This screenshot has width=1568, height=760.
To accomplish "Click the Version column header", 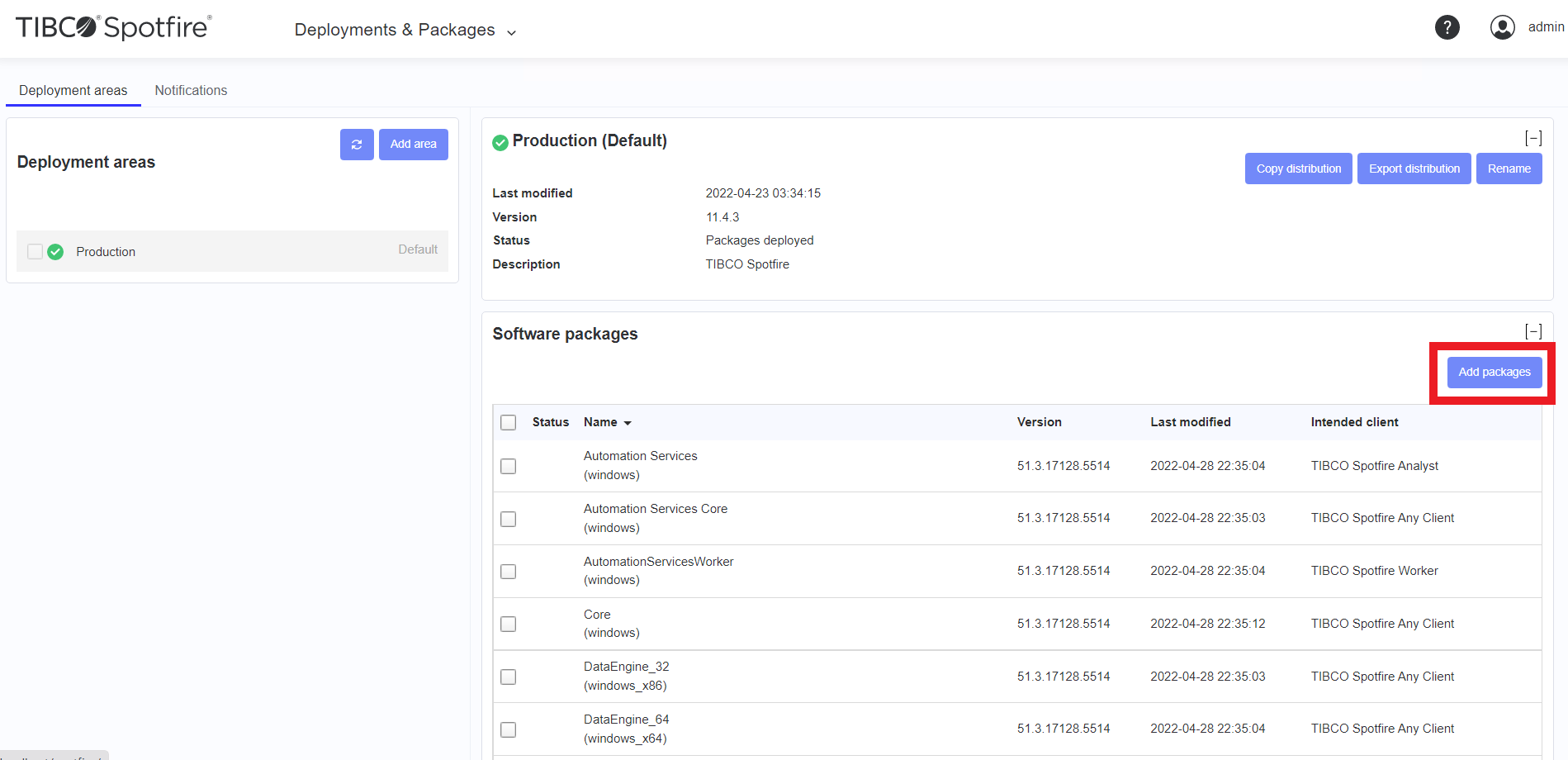I will [x=1040, y=422].
